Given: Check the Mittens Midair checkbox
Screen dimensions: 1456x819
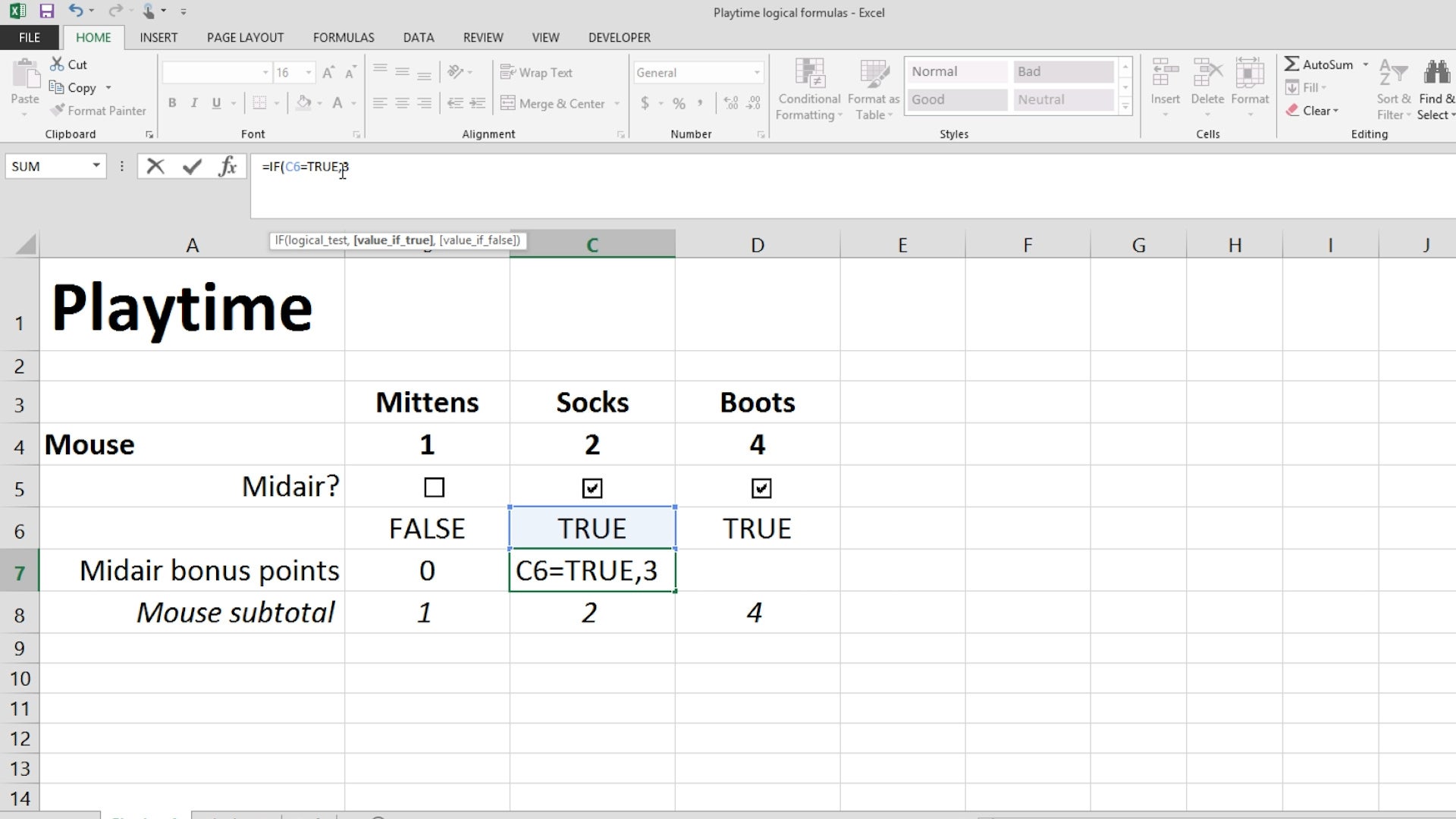Looking at the screenshot, I should (434, 487).
